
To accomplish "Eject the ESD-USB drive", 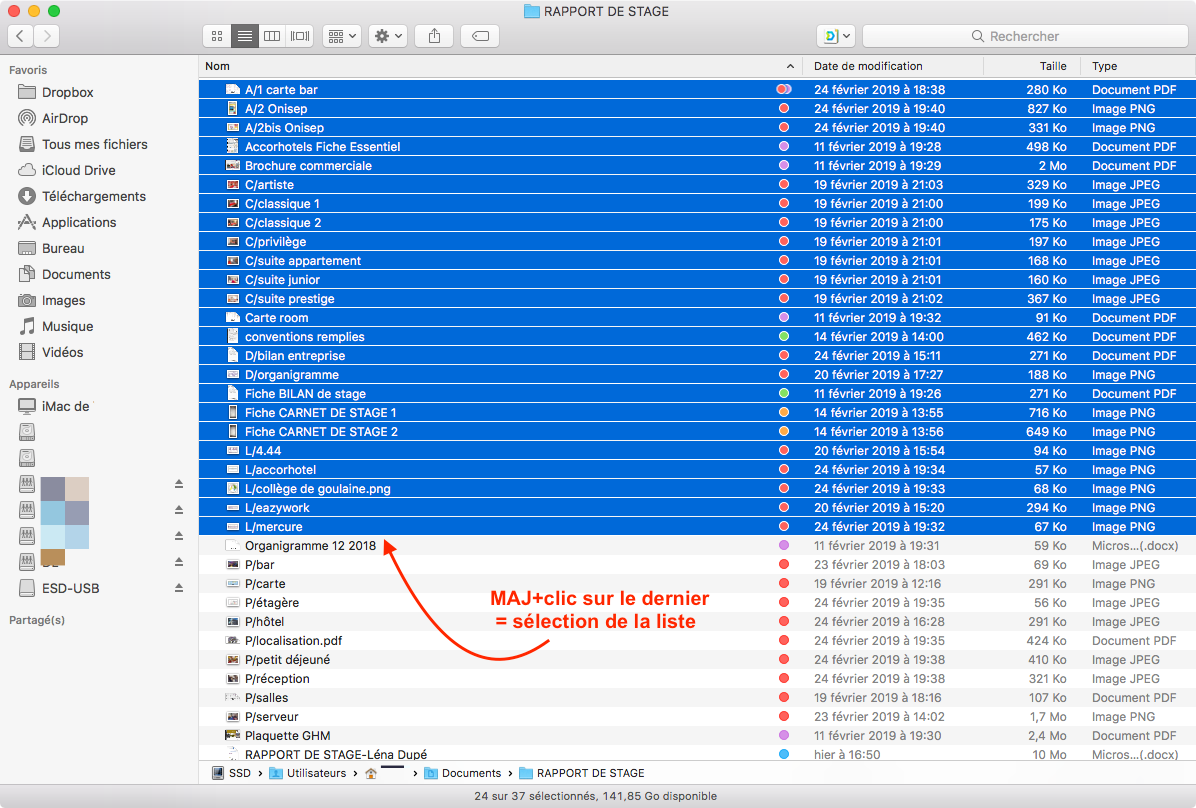I will (x=179, y=588).
